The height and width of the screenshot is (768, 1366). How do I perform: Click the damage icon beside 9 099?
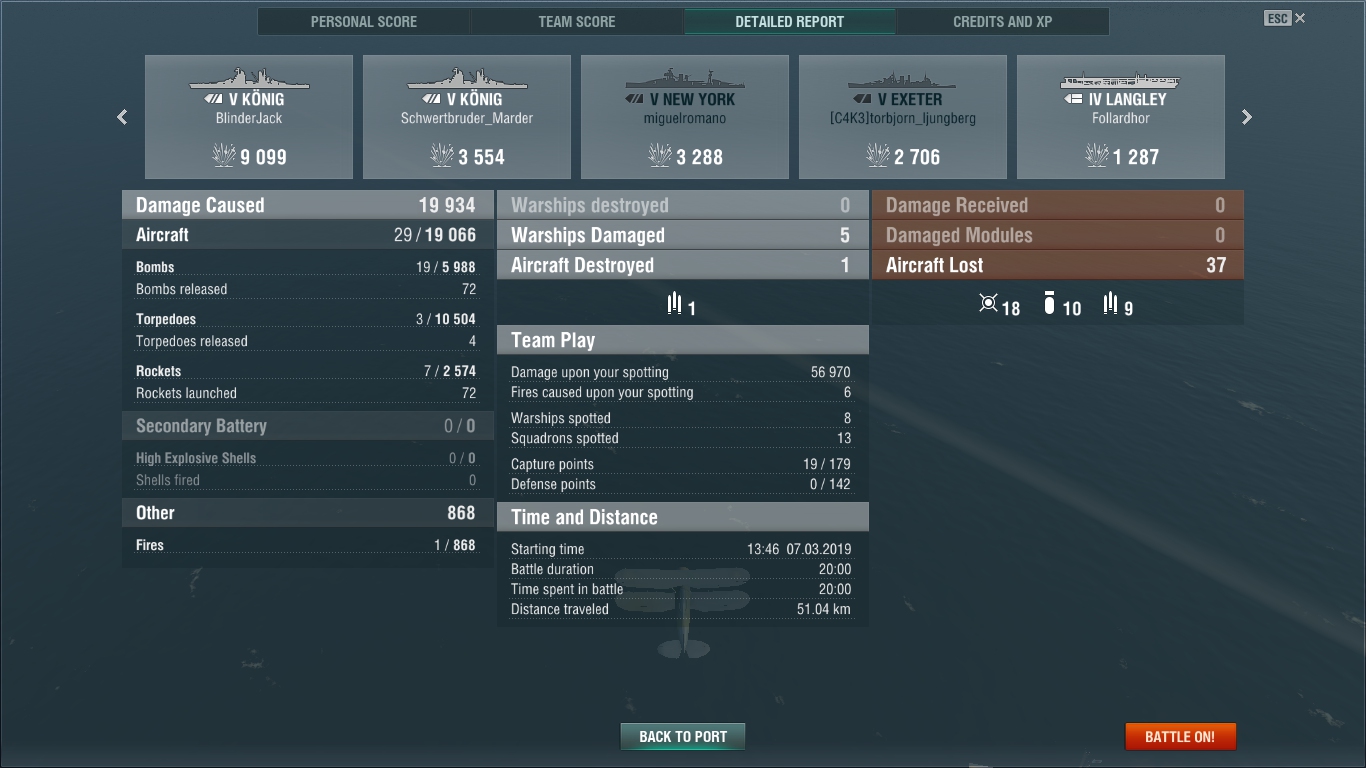pyautogui.click(x=224, y=155)
